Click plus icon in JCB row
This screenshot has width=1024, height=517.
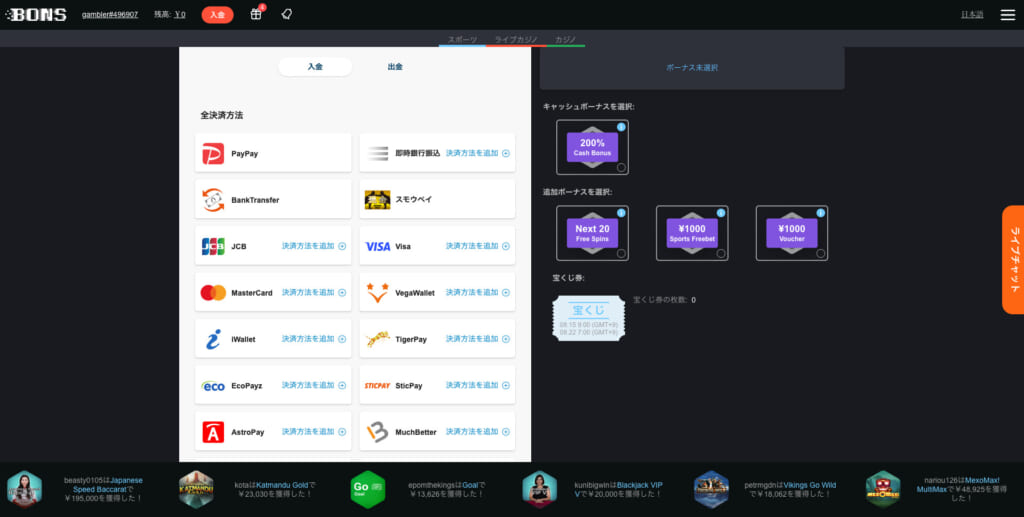342,246
